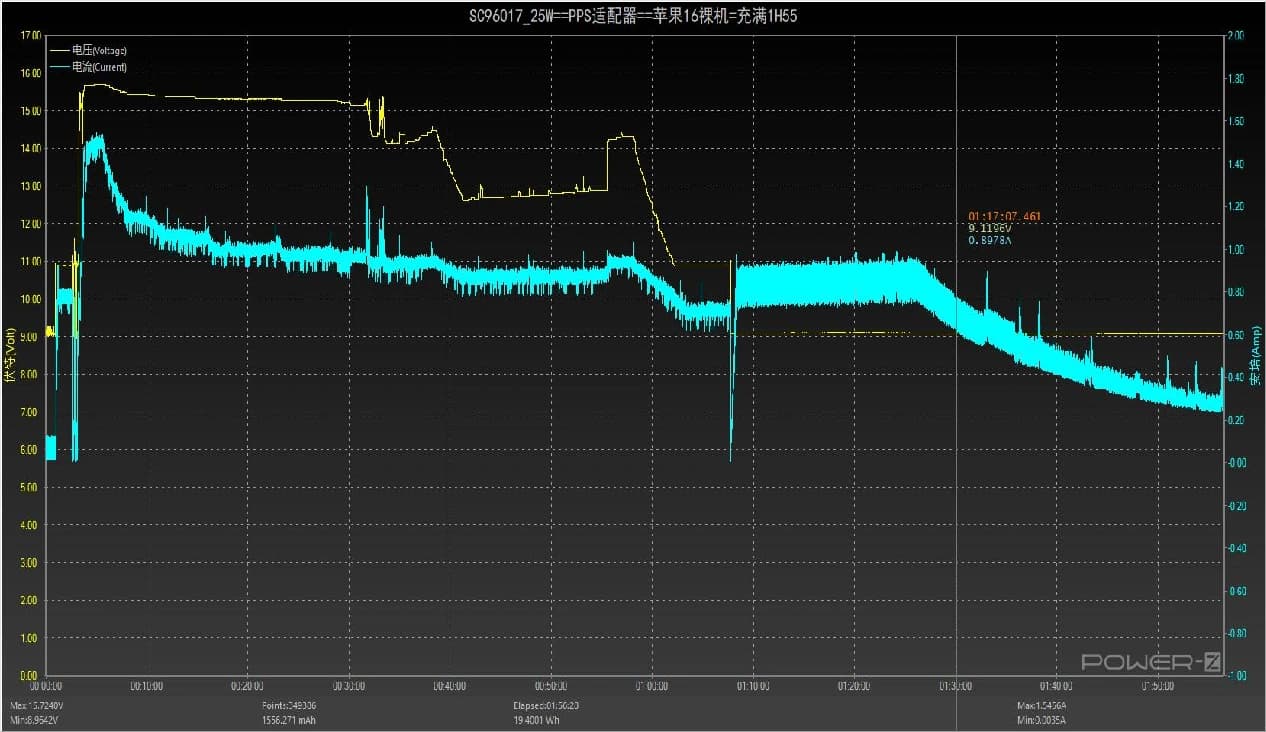
Task: Click the Elapsed time reading in the status bar
Action: pyautogui.click(x=546, y=706)
